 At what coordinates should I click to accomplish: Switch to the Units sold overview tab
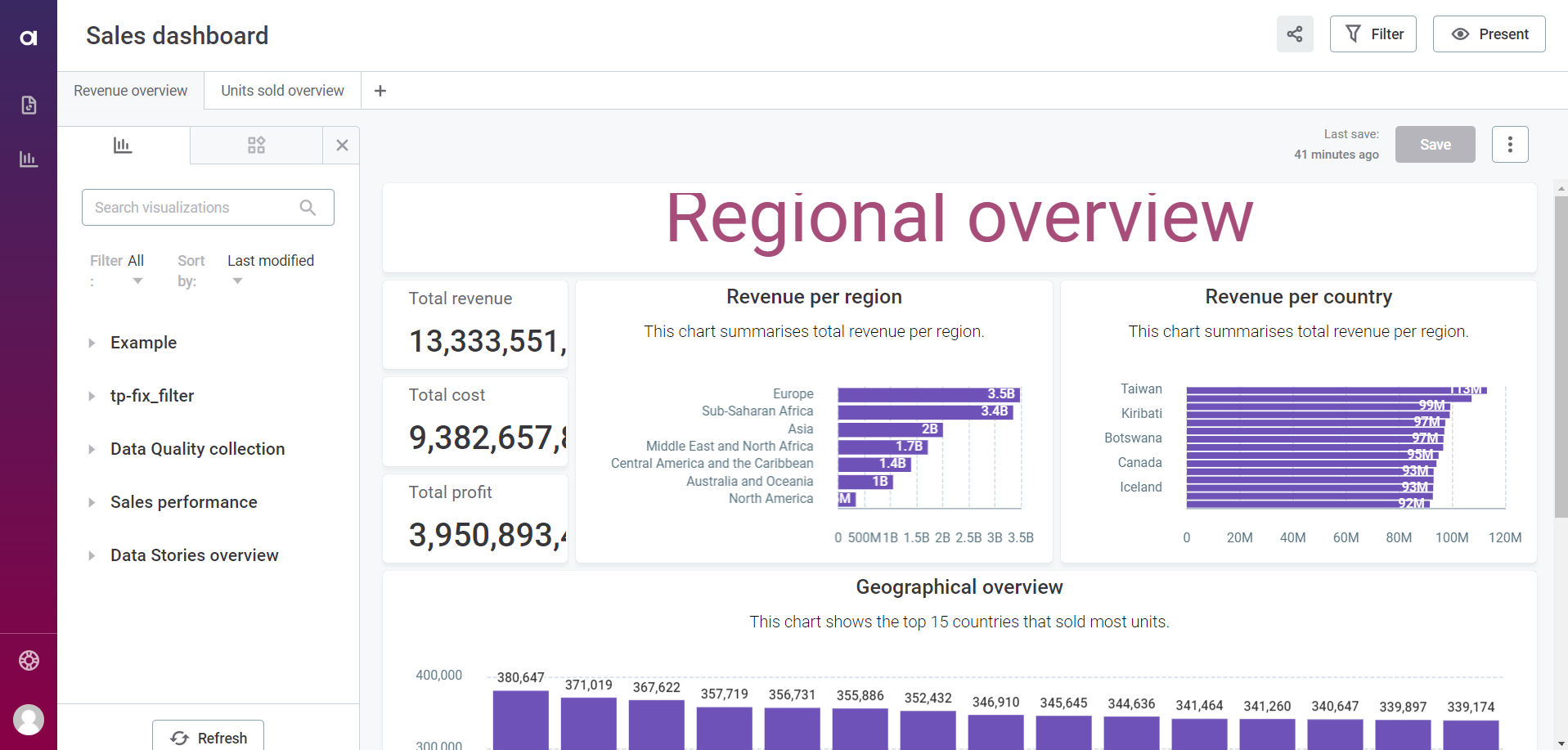(281, 91)
